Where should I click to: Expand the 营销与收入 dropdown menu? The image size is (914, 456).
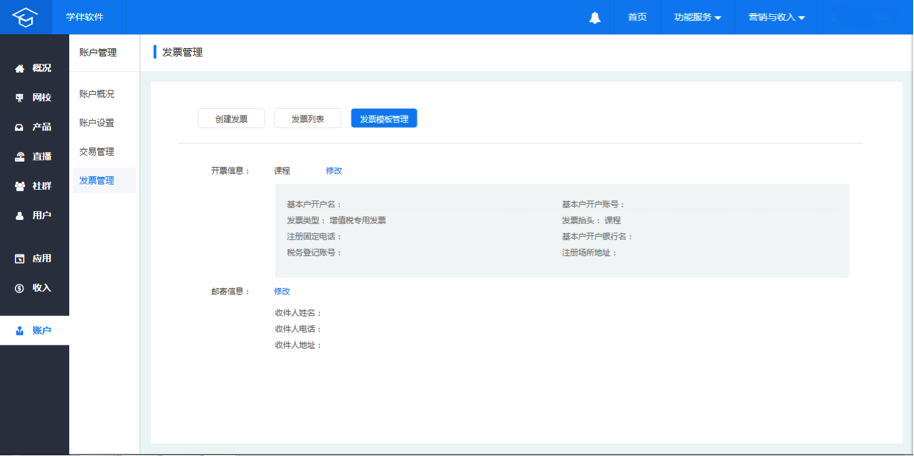tap(776, 17)
